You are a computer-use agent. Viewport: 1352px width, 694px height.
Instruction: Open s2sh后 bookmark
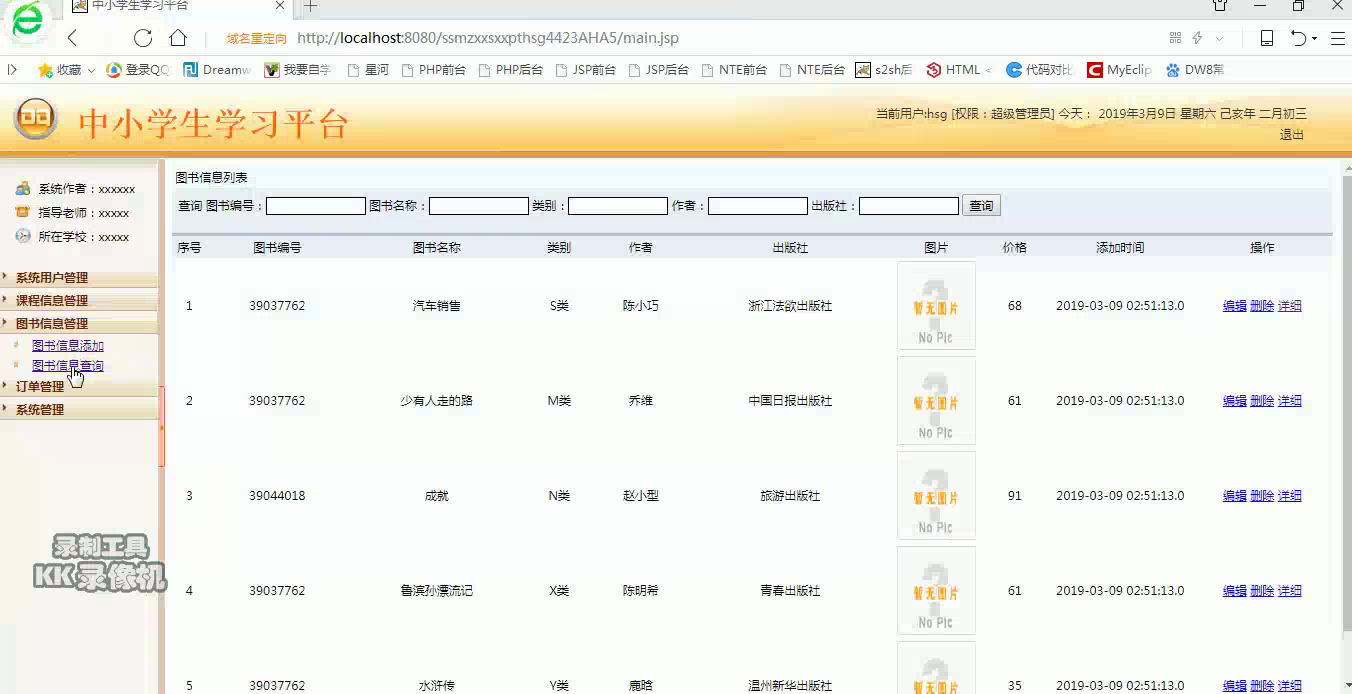(883, 70)
